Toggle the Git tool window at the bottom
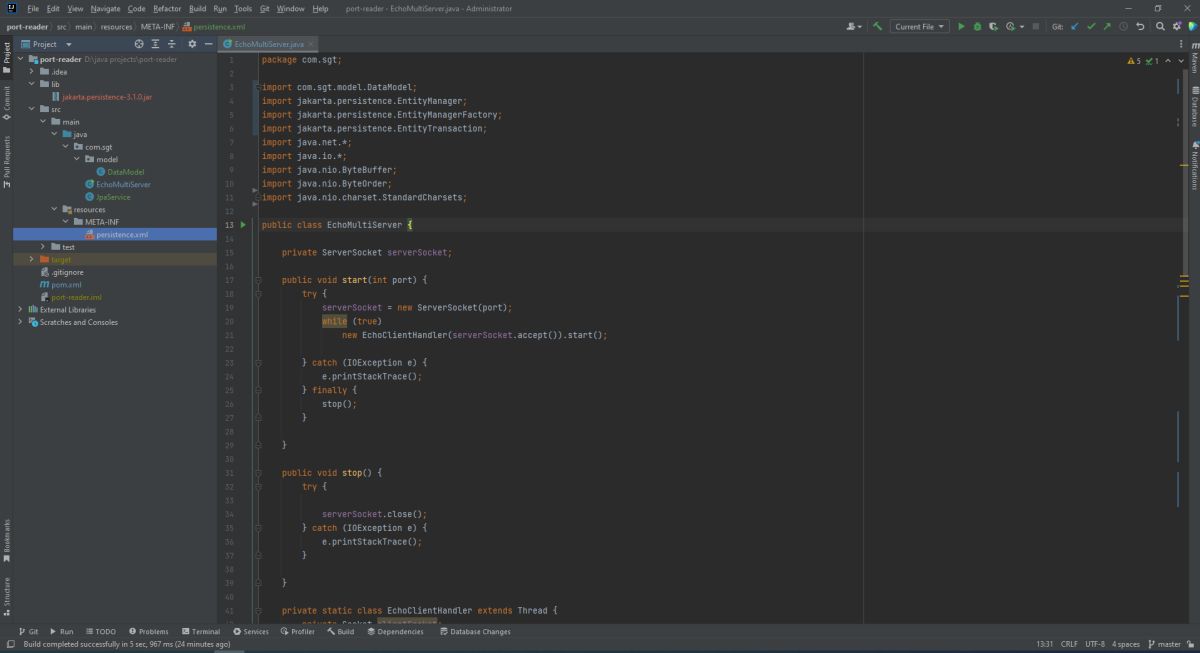1200x653 pixels. point(28,631)
